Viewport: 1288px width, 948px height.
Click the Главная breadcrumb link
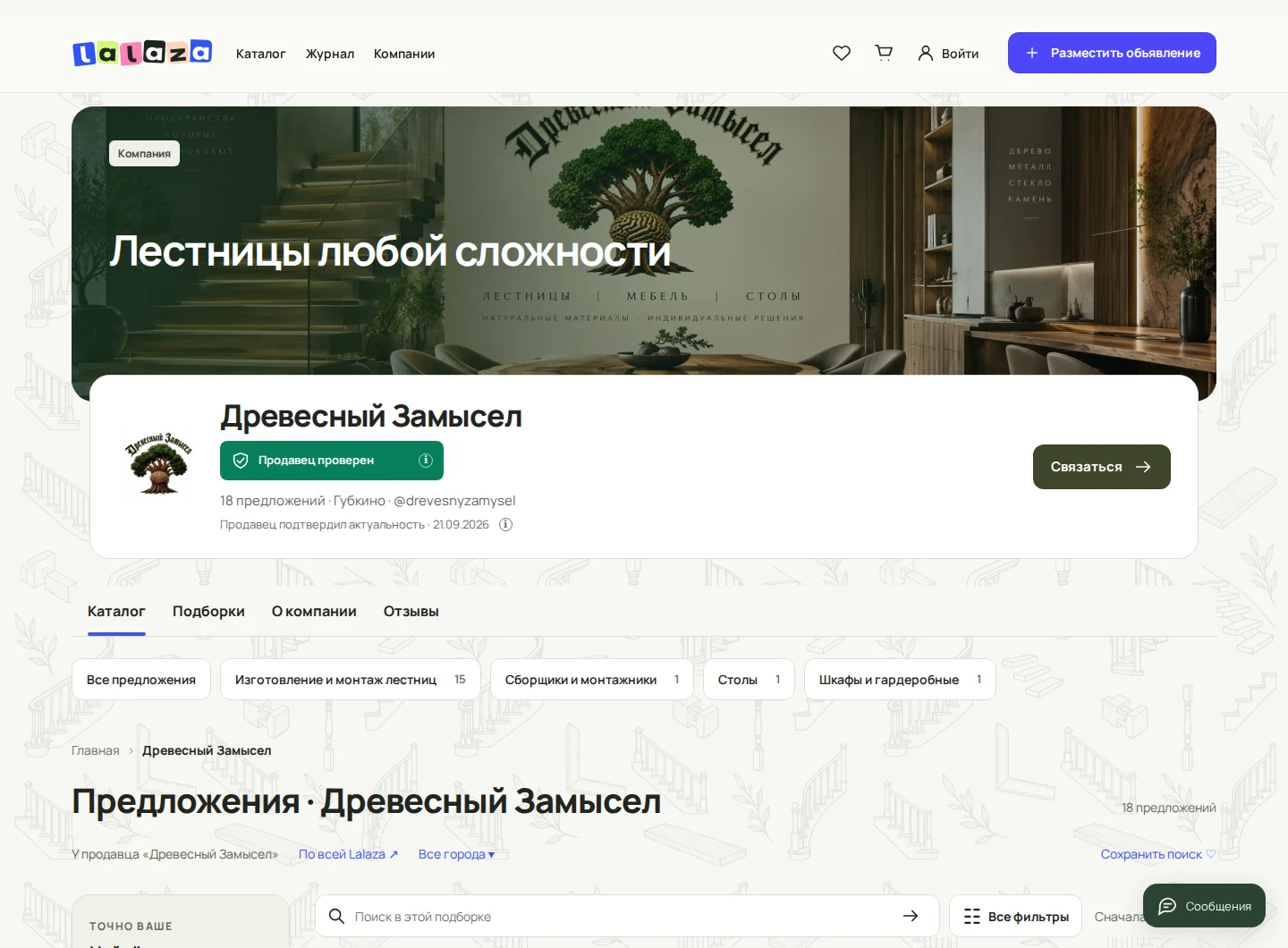96,750
